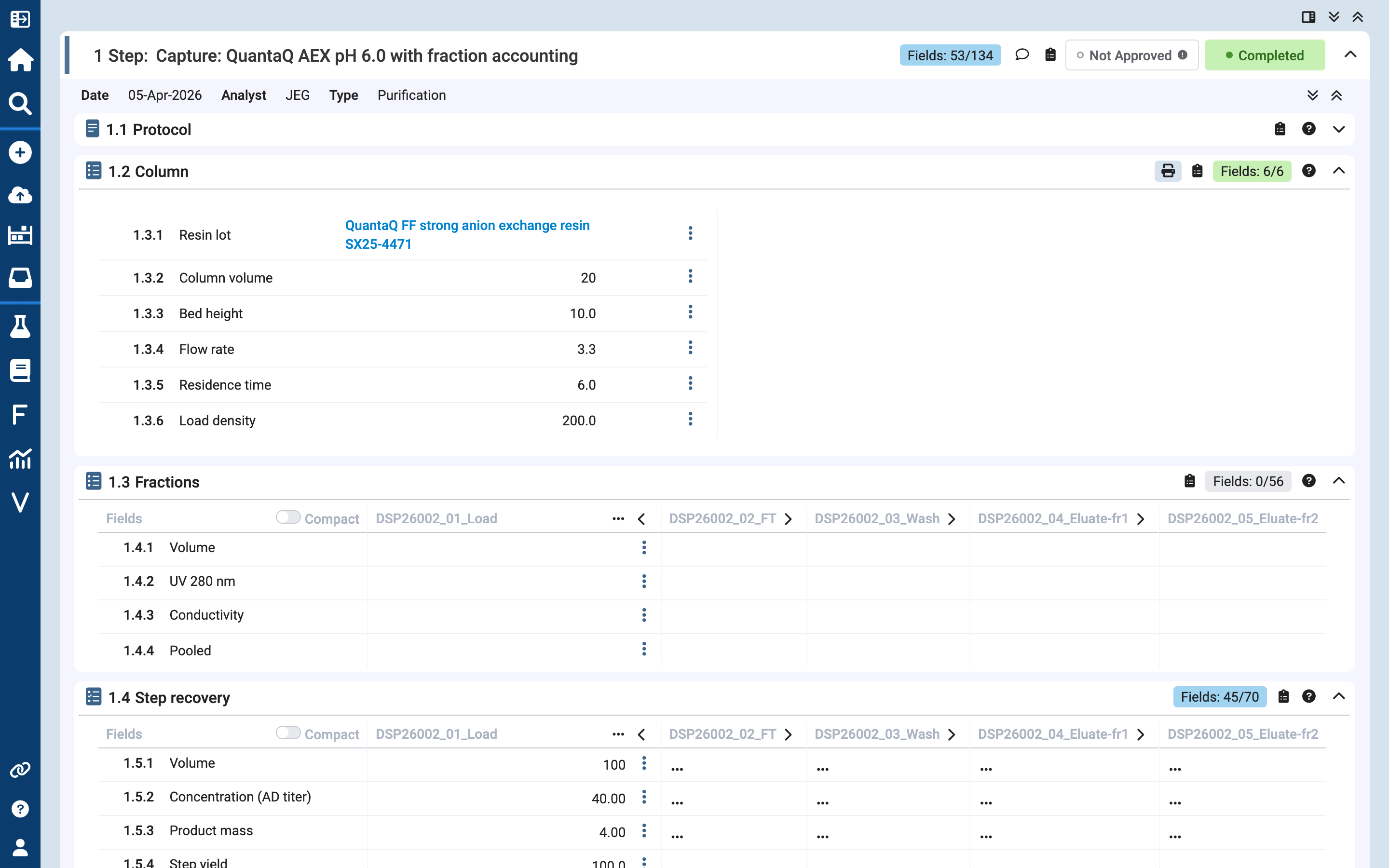
Task: Click the Column volume value 20
Action: coord(588,278)
